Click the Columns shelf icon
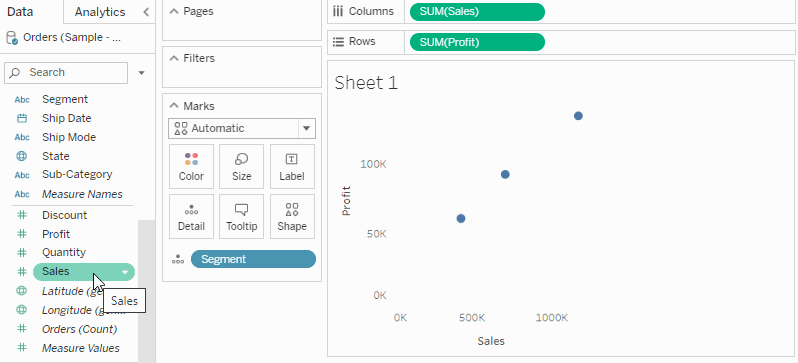This screenshot has width=798, height=363. pyautogui.click(x=338, y=11)
